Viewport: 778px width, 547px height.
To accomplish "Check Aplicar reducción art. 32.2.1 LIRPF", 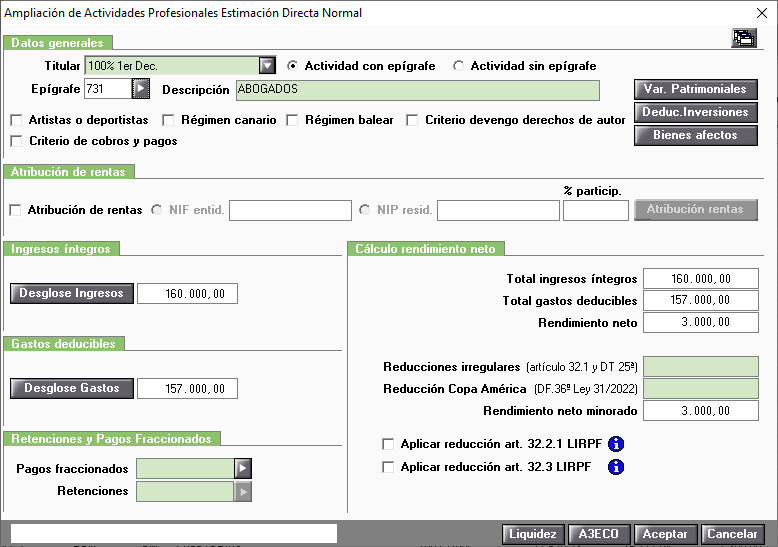I will pyautogui.click(x=388, y=444).
